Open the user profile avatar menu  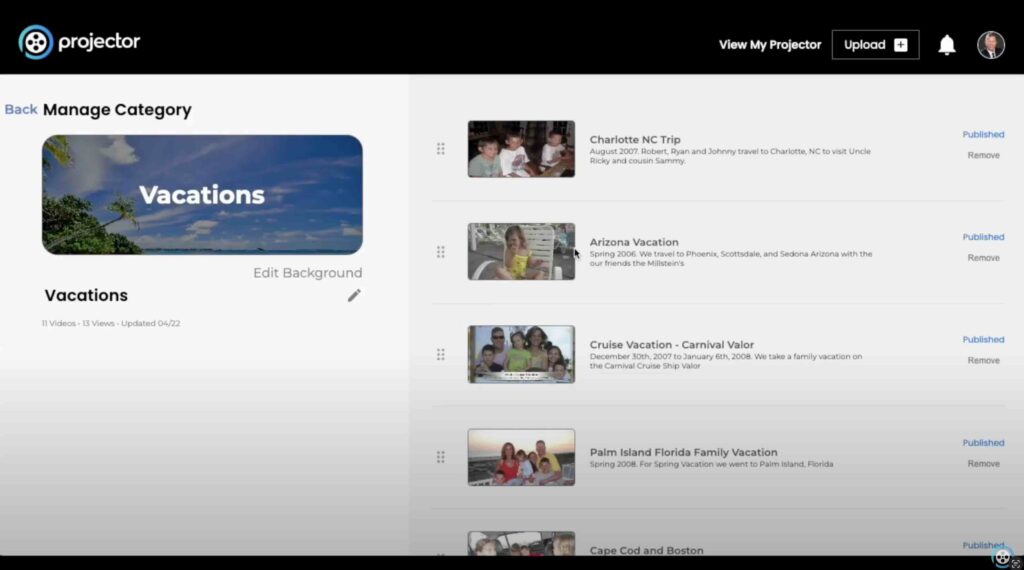[x=990, y=45]
